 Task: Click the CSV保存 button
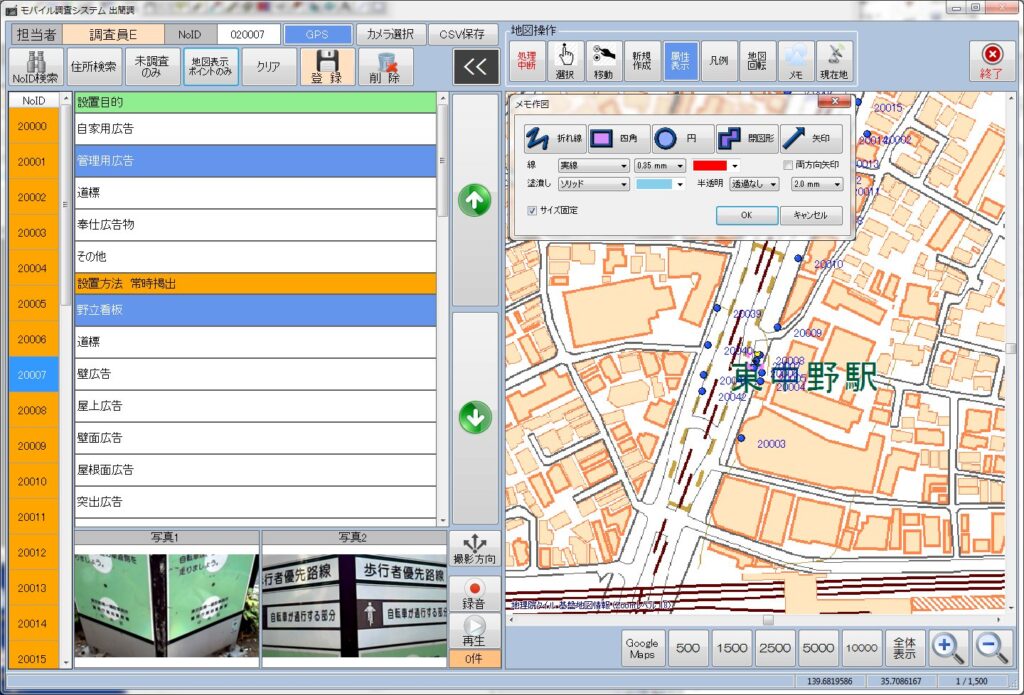(x=463, y=34)
